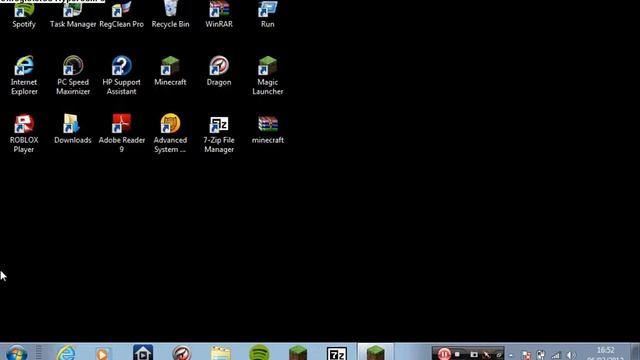640x360 pixels.
Task: Launch Internet Explorer from the taskbar
Action: click(x=67, y=353)
